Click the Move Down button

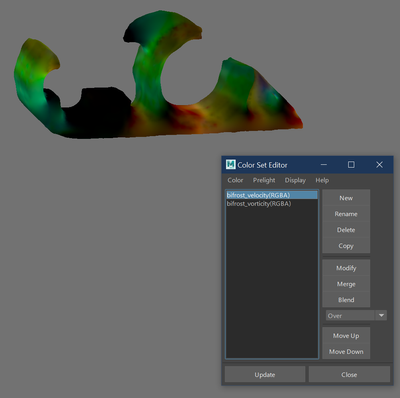(346, 352)
